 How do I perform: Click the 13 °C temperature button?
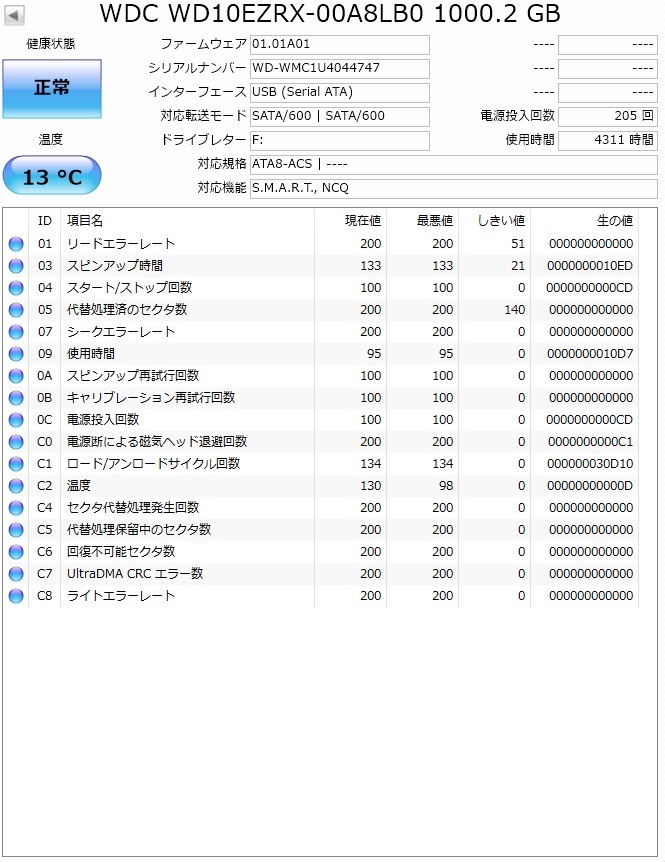[52, 177]
